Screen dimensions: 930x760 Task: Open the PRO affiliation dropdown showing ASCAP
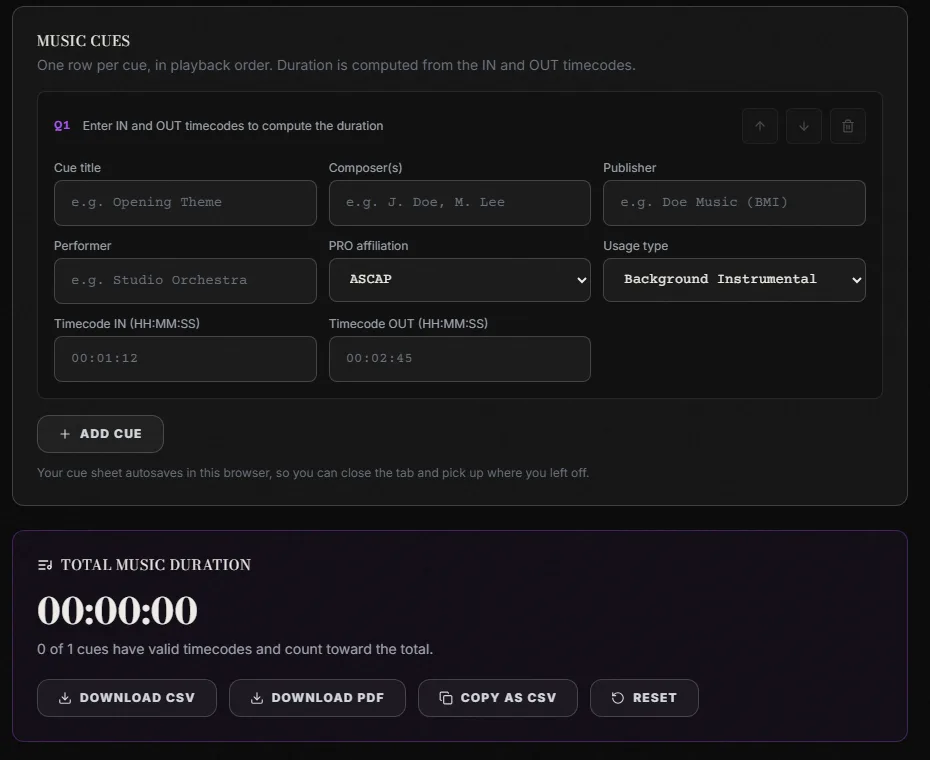[x=460, y=279]
